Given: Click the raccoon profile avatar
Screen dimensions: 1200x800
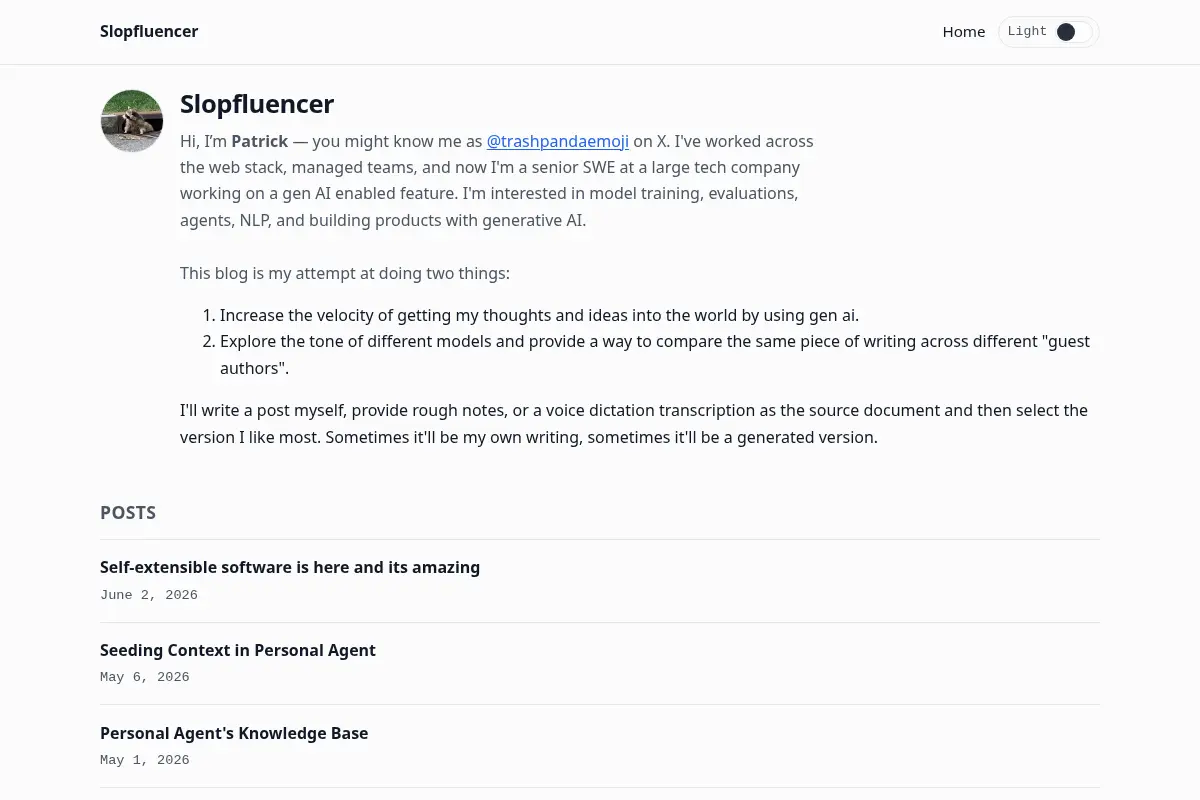Looking at the screenshot, I should [x=132, y=121].
